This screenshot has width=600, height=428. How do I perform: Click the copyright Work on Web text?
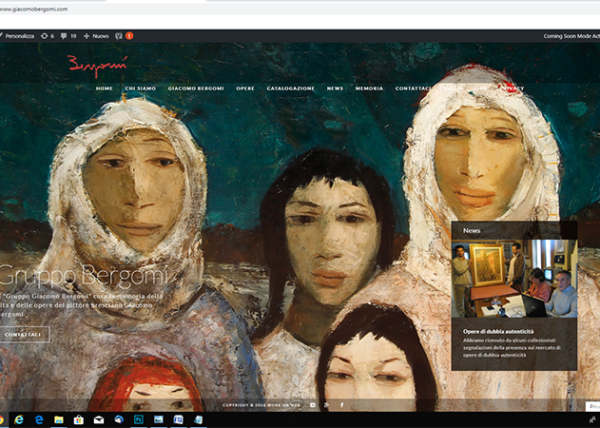262,405
